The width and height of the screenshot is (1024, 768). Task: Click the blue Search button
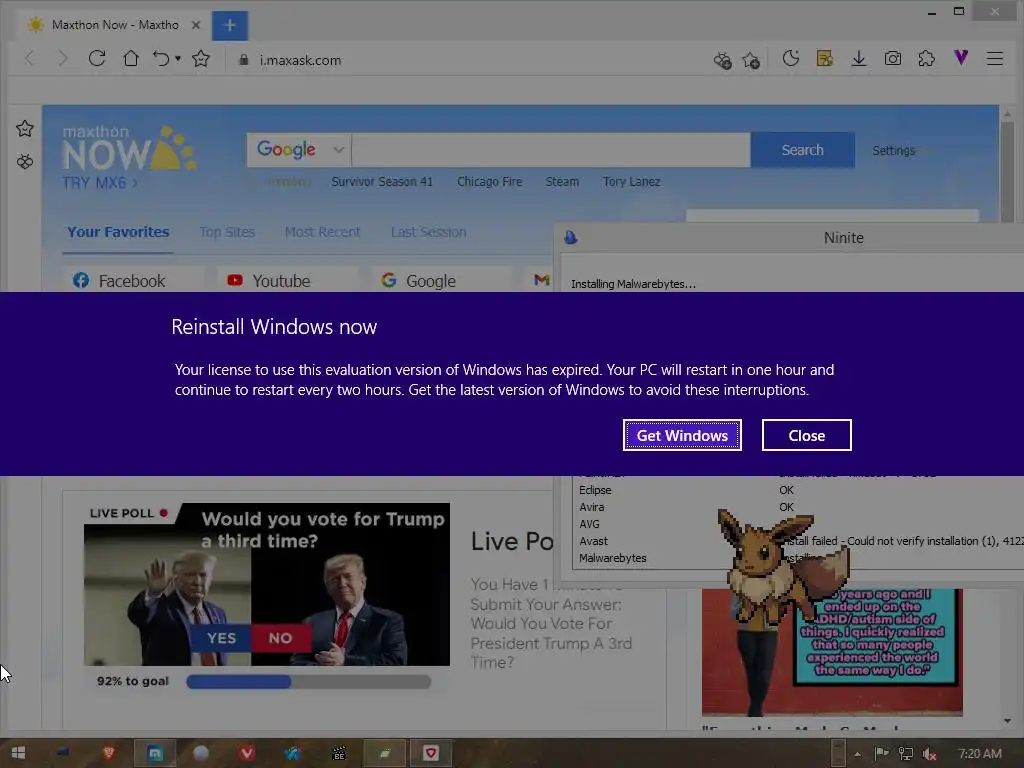pos(803,150)
